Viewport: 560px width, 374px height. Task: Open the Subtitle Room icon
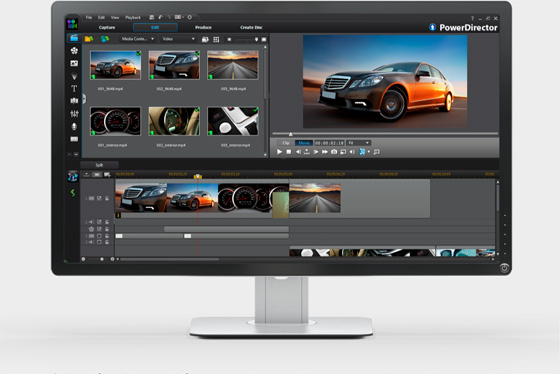(x=74, y=139)
